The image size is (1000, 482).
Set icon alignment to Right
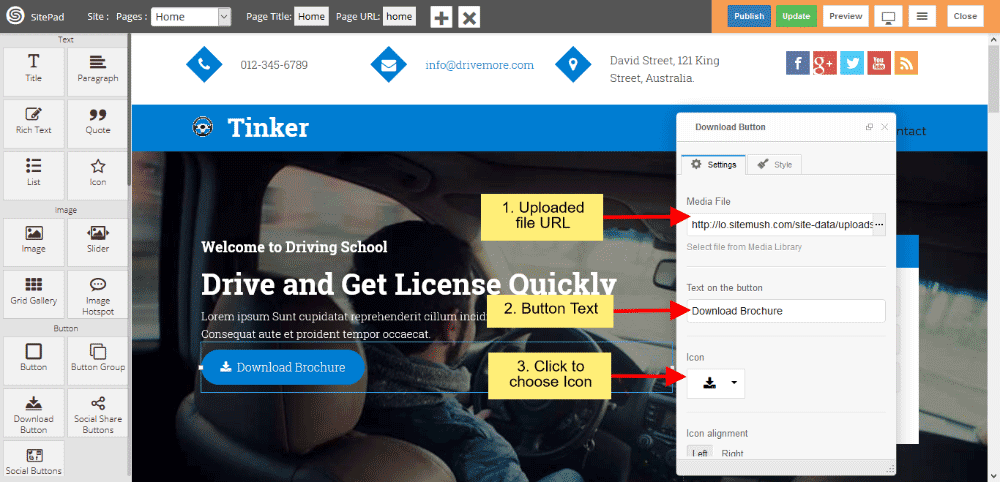coord(733,453)
